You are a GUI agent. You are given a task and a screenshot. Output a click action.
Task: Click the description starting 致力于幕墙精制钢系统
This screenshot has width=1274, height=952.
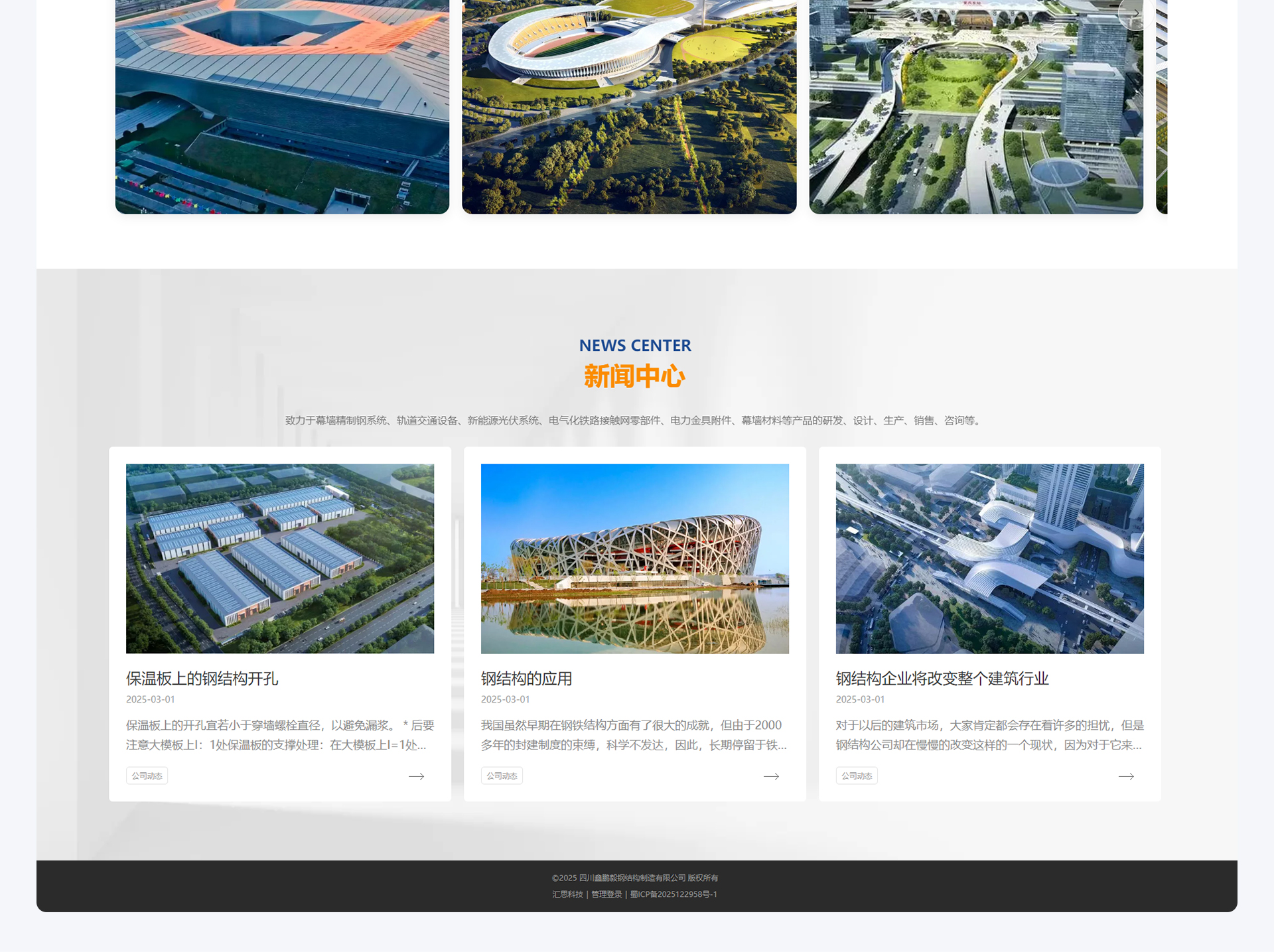(635, 421)
